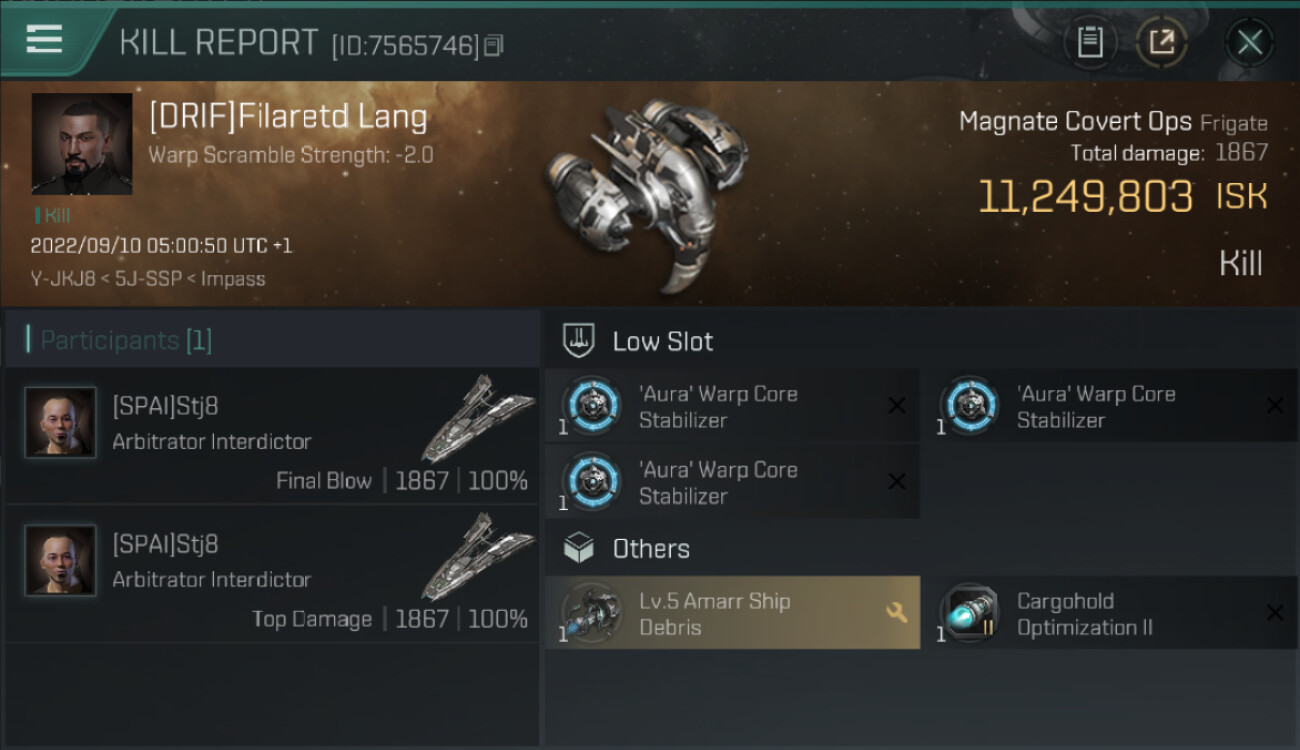This screenshot has width=1300, height=750.
Task: Click the Others section cube icon
Action: 580,548
